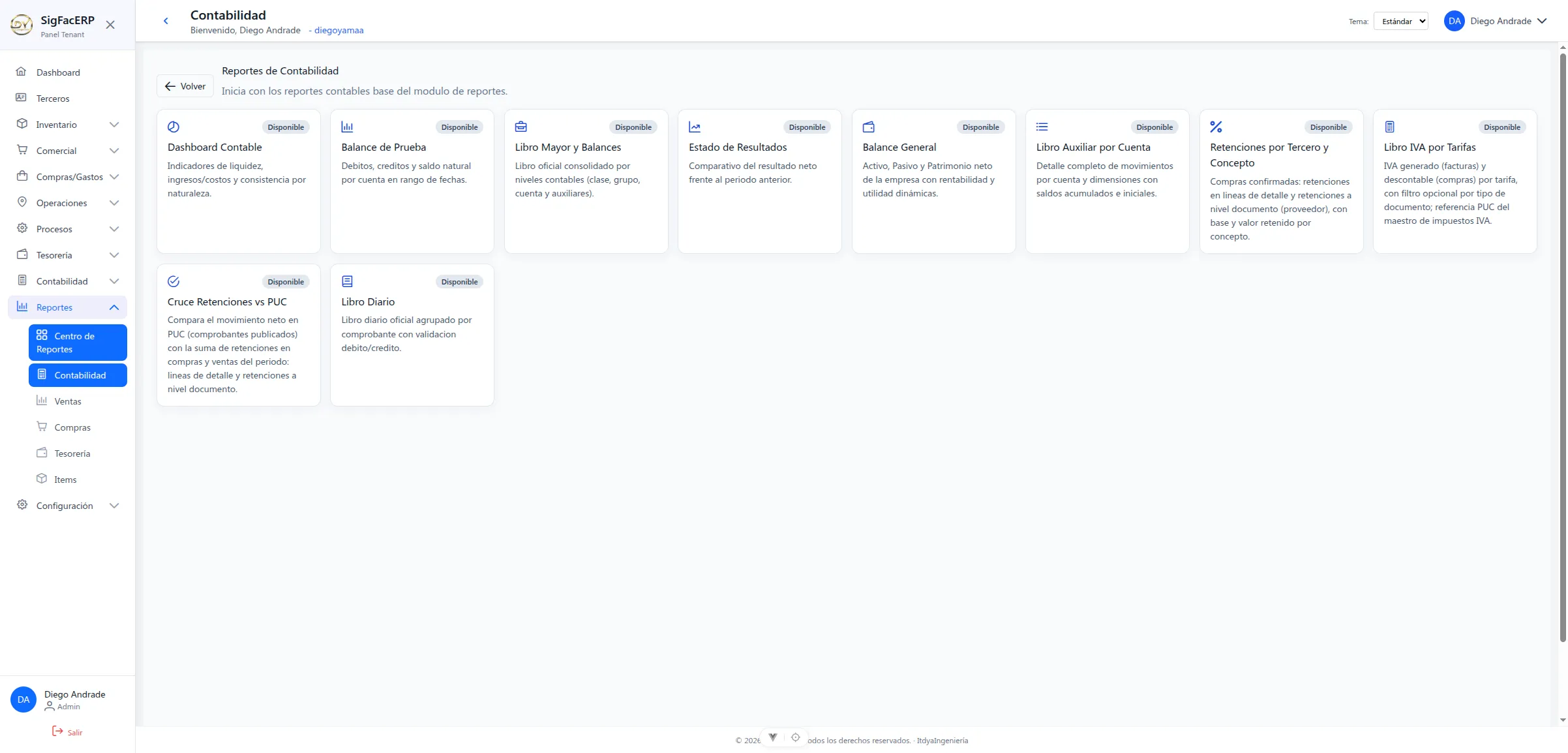Click the Libro Mayor y Balances briefcase icon
1568x753 pixels.
pos(521,127)
